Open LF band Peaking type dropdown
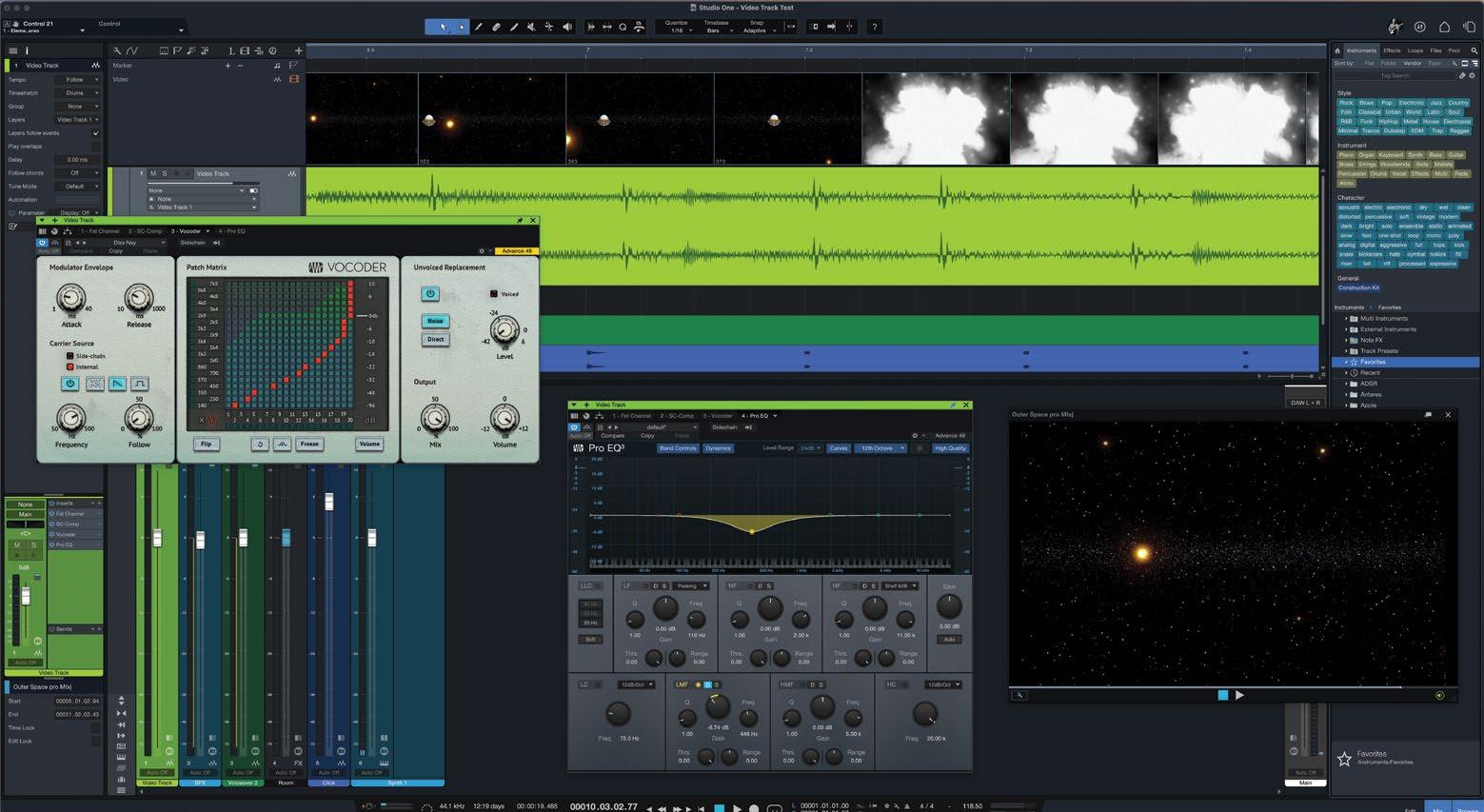The width and height of the screenshot is (1484, 812). (x=691, y=586)
